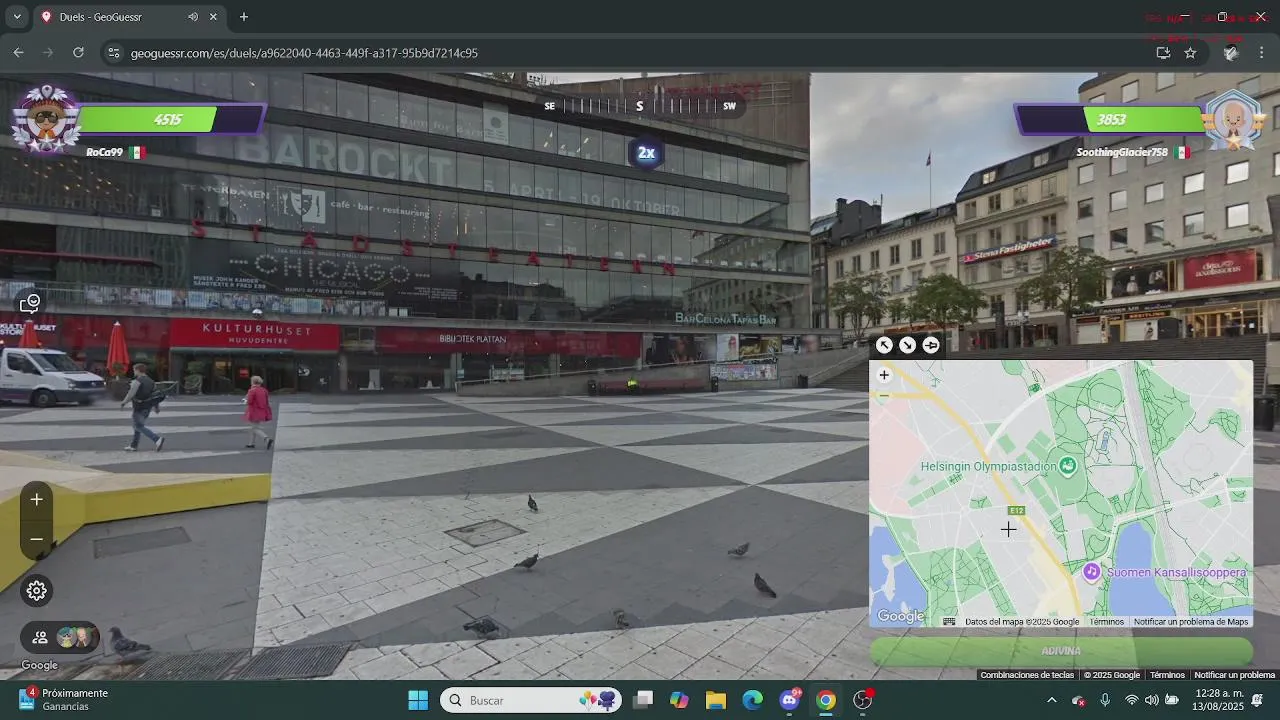Viewport: 1280px width, 720px height.
Task: Open map keyboard shortcuts icon
Action: click(949, 622)
